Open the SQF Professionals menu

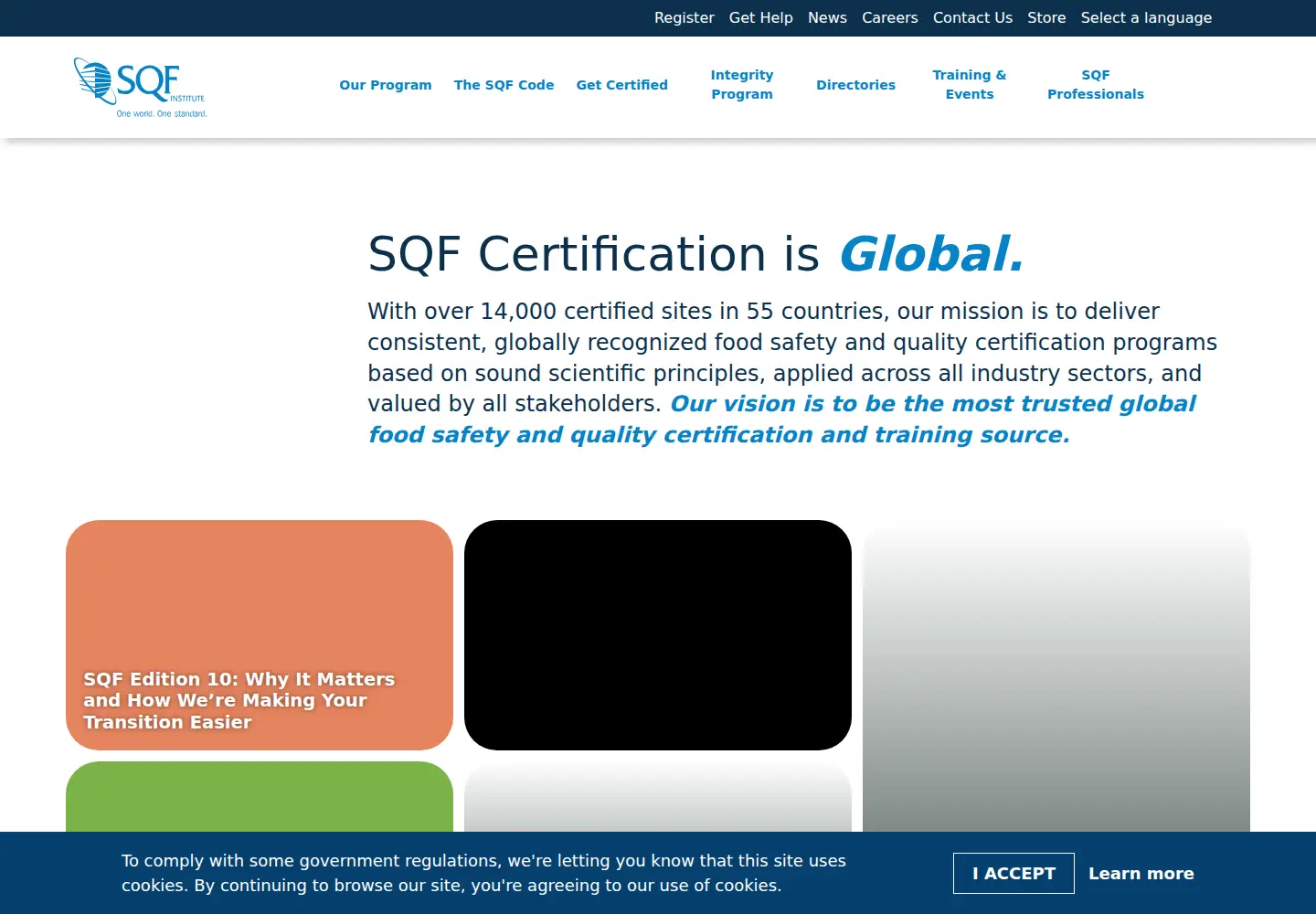point(1095,84)
